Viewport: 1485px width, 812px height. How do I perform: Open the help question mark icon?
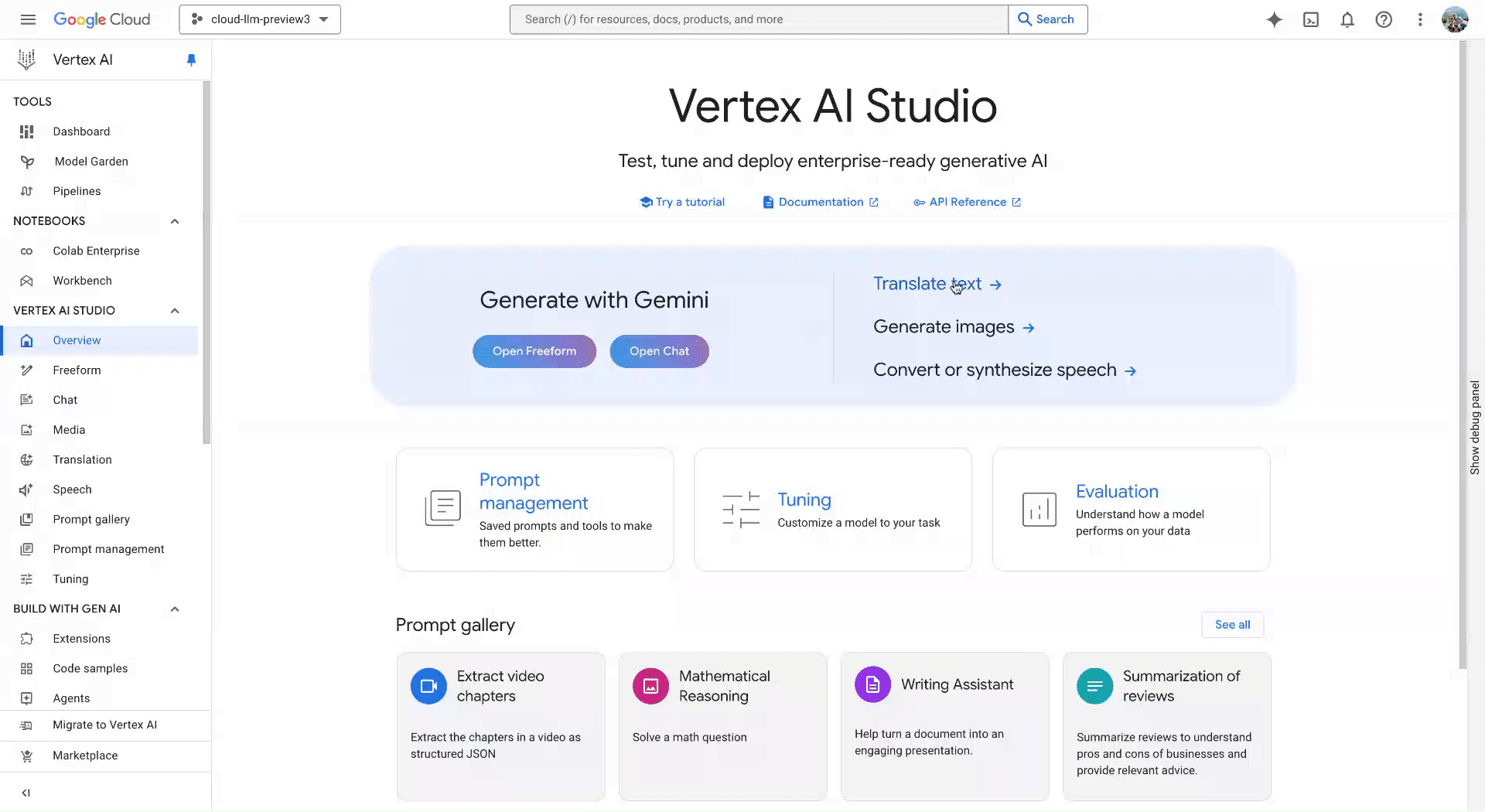coord(1384,20)
